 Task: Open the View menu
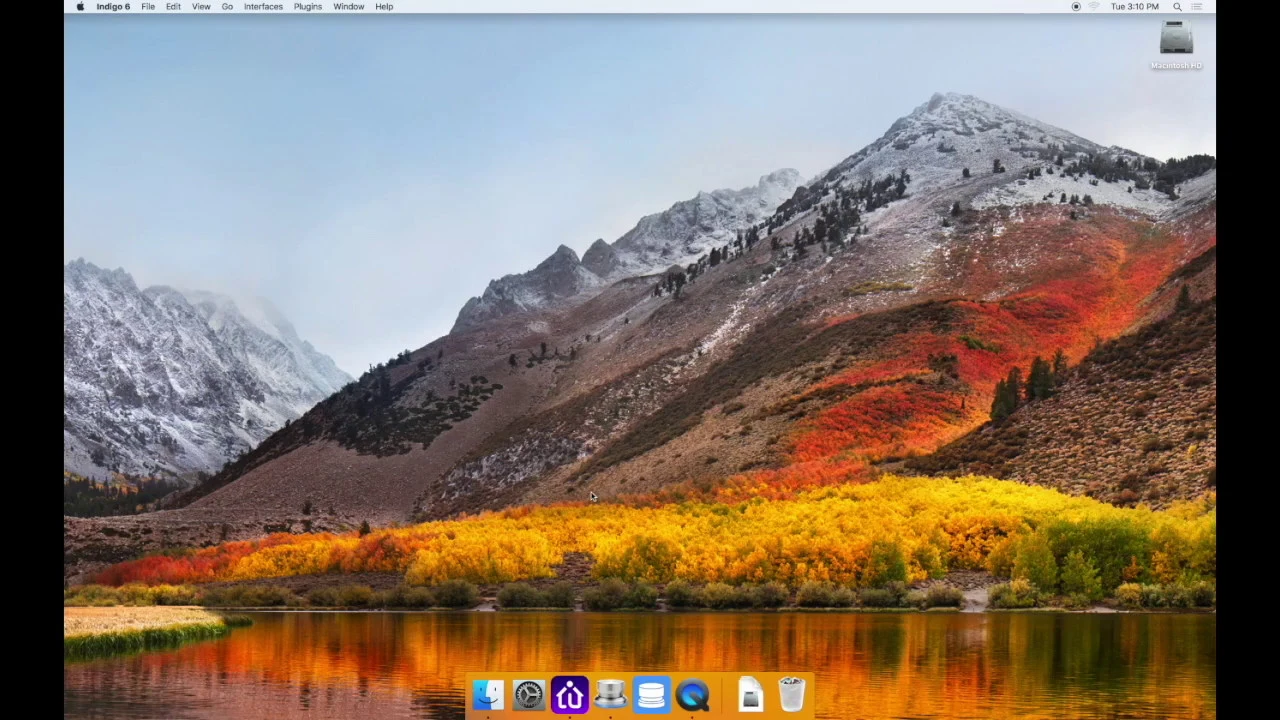tap(201, 6)
